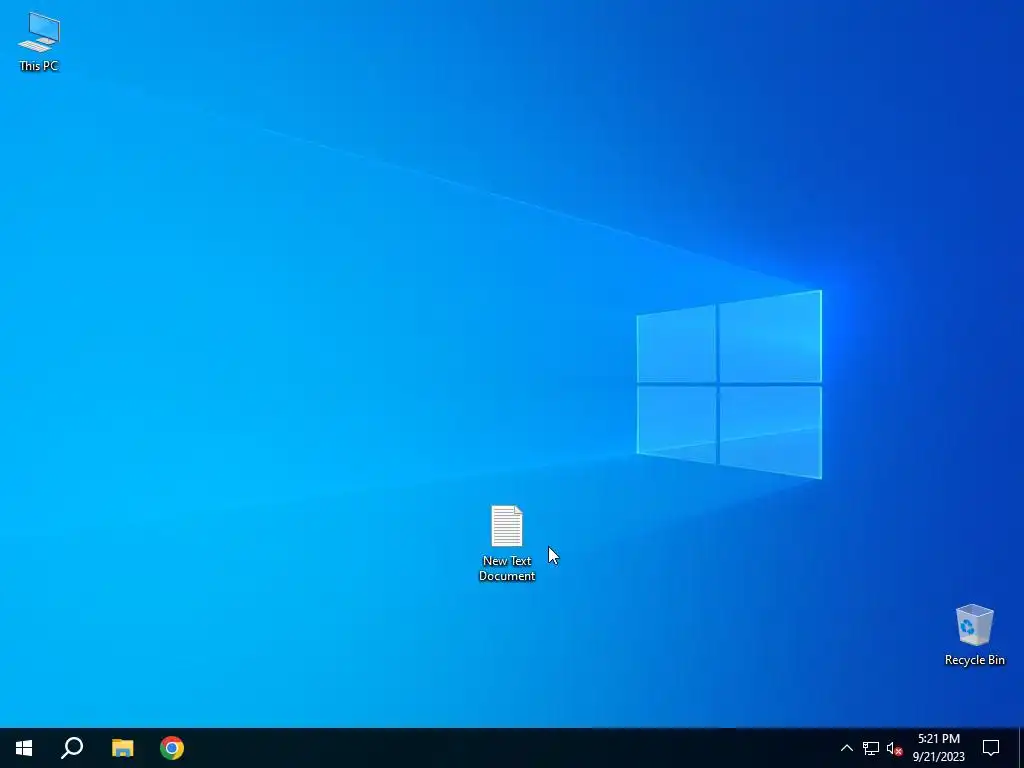
Task: Launch Google Chrome from the taskbar
Action: pos(172,748)
